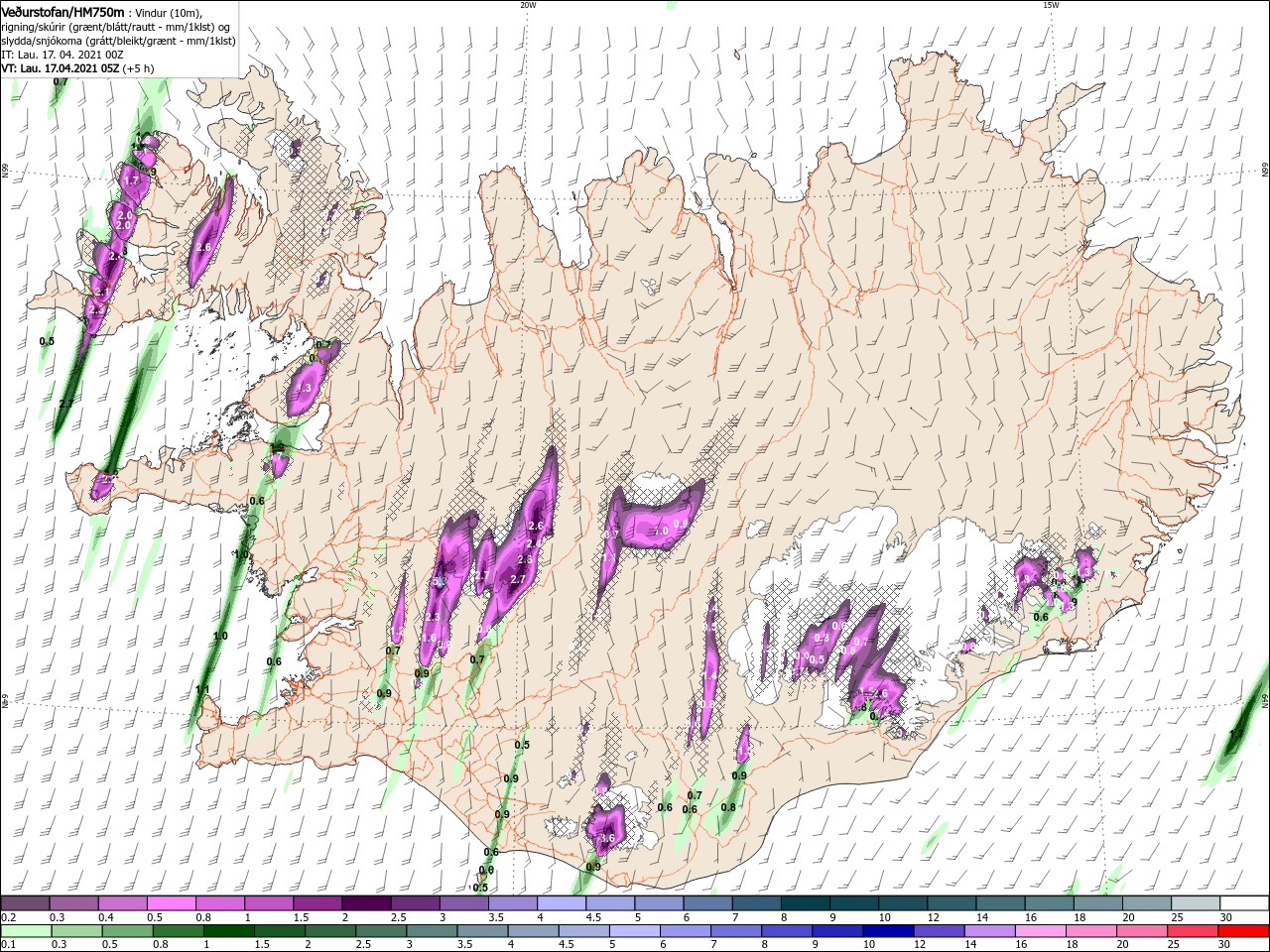
Task: Click the Veðurstofan/HM750m title text
Action: [63, 12]
